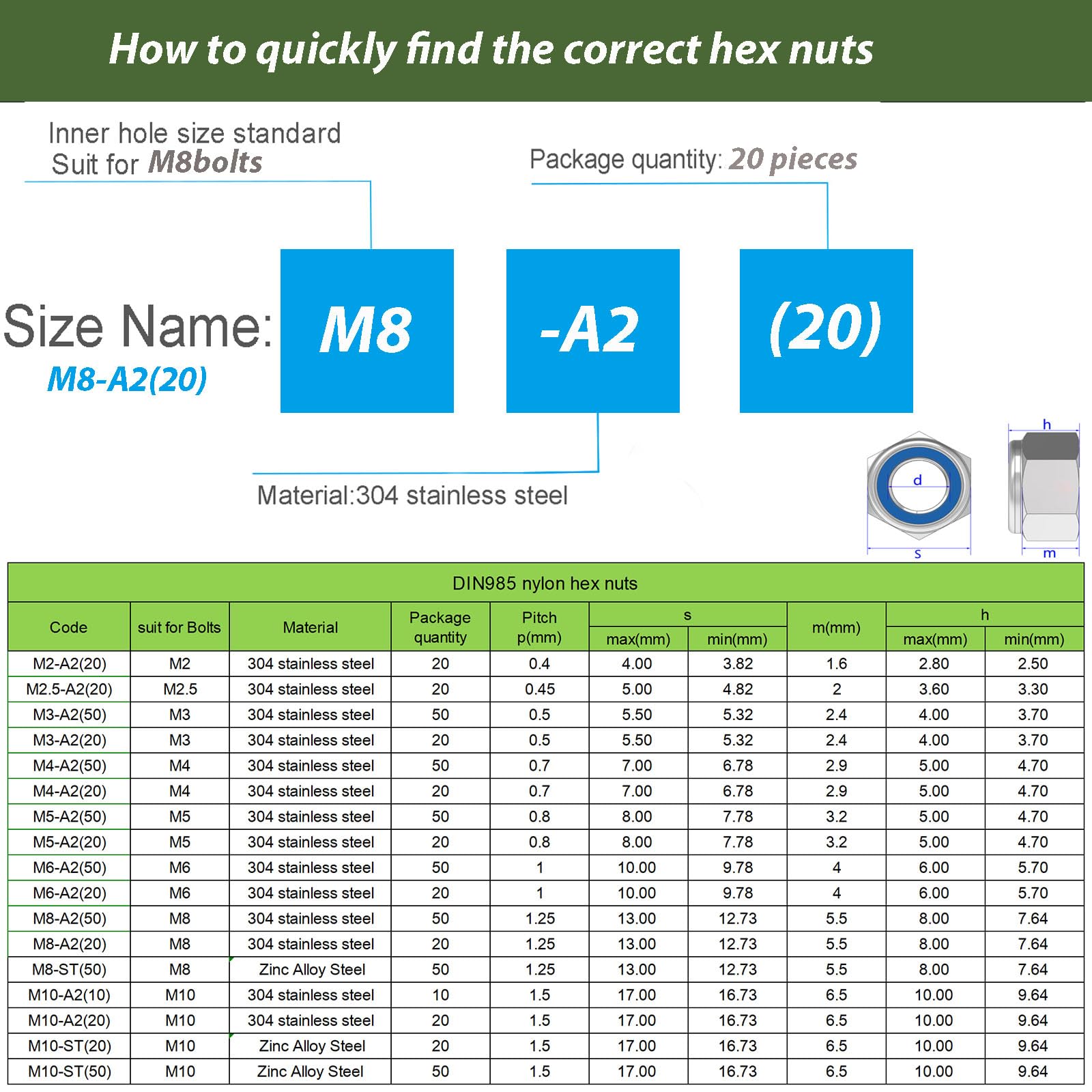The width and height of the screenshot is (1092, 1092).
Task: Click 'min(mm)' header under s
Action: [737, 640]
